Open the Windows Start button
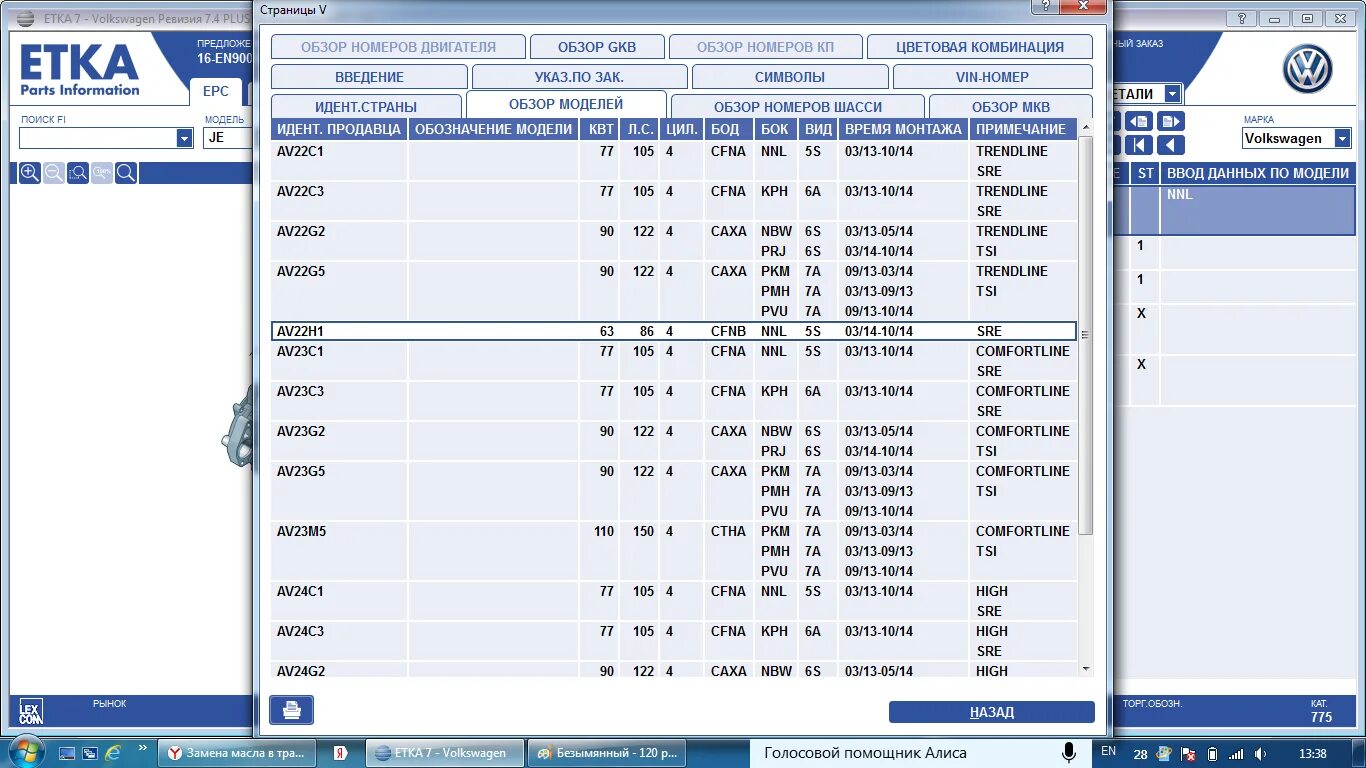This screenshot has width=1366, height=768. (25, 751)
